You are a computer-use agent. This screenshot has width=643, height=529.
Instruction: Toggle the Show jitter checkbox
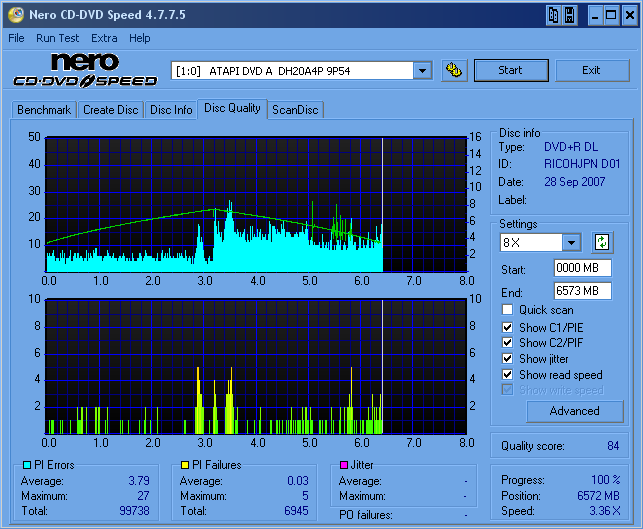click(x=507, y=358)
